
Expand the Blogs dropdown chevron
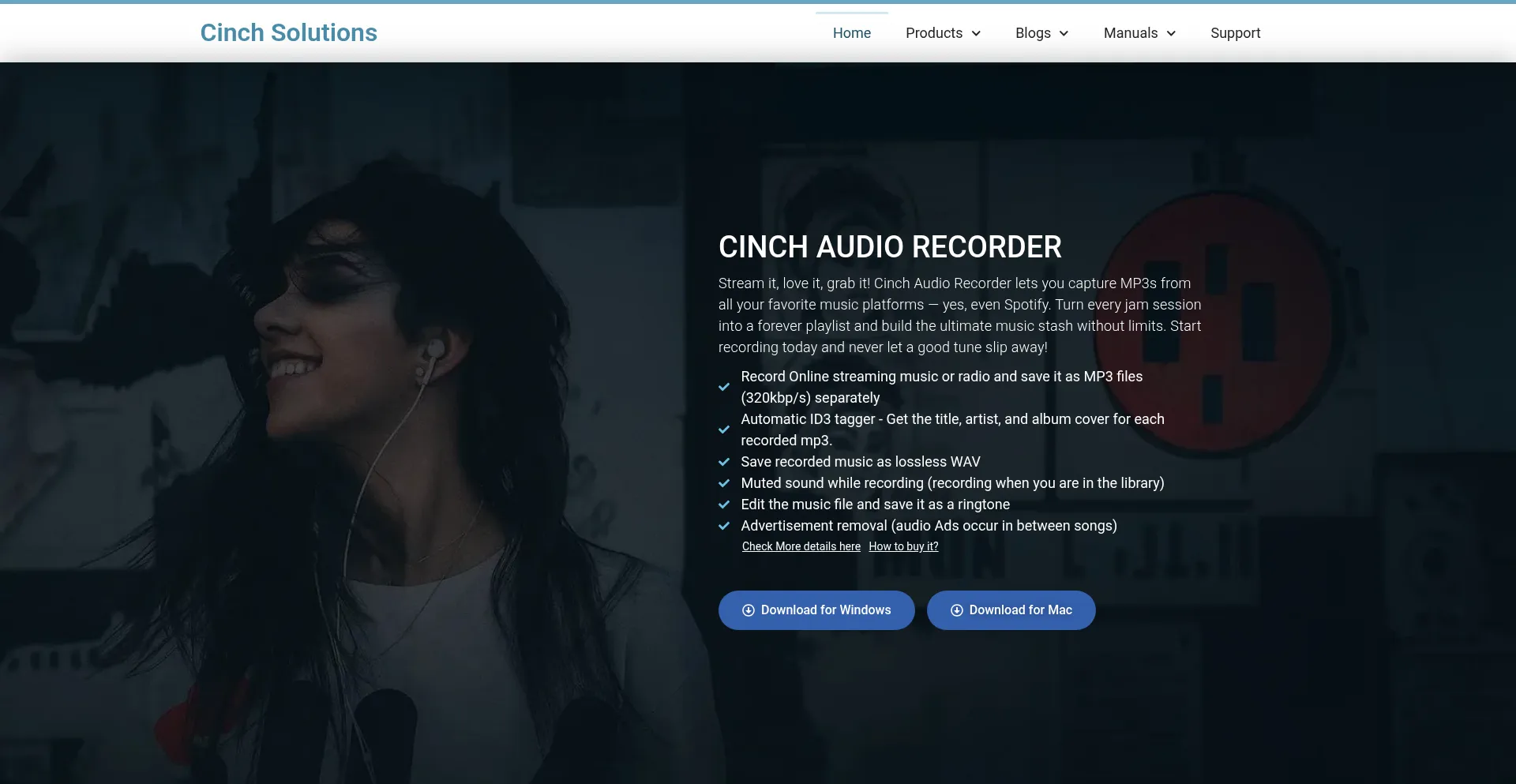pos(1064,33)
